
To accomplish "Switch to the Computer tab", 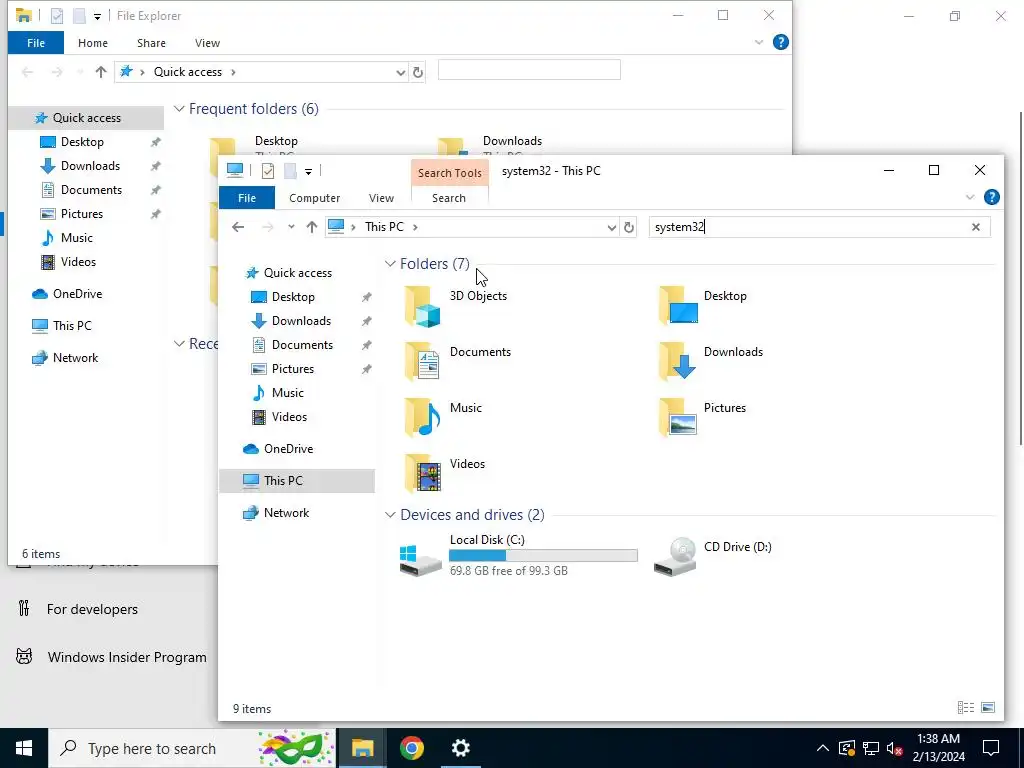I will tap(315, 198).
